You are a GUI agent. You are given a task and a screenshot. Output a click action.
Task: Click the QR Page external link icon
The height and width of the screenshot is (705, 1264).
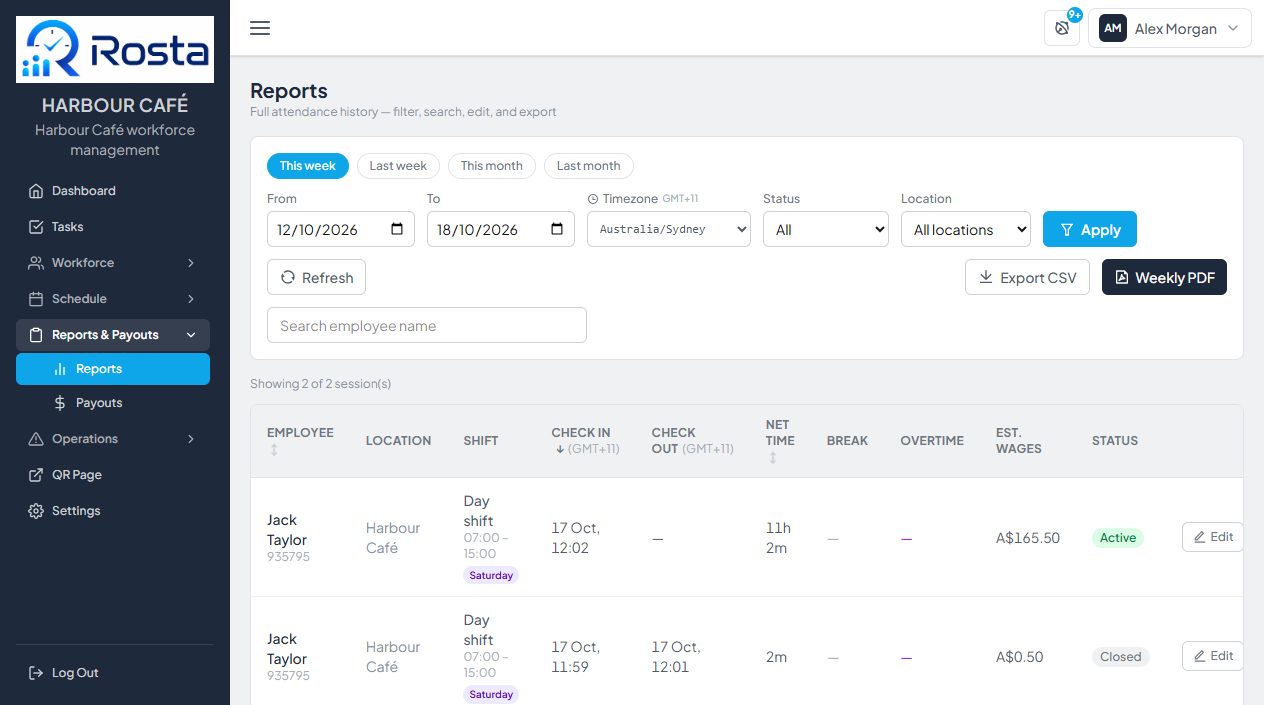[x=36, y=475]
